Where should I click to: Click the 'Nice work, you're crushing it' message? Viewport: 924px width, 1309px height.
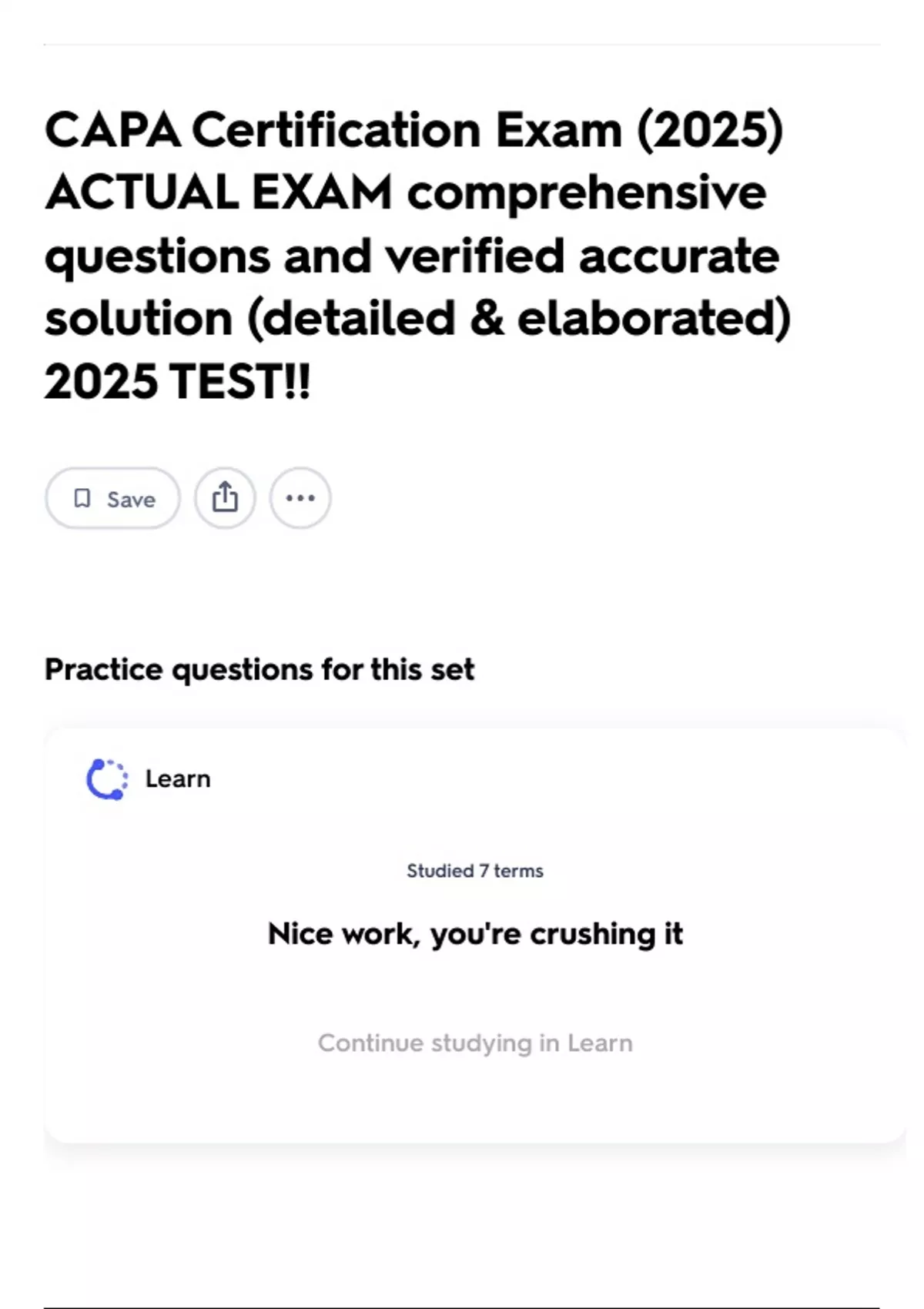click(x=475, y=934)
